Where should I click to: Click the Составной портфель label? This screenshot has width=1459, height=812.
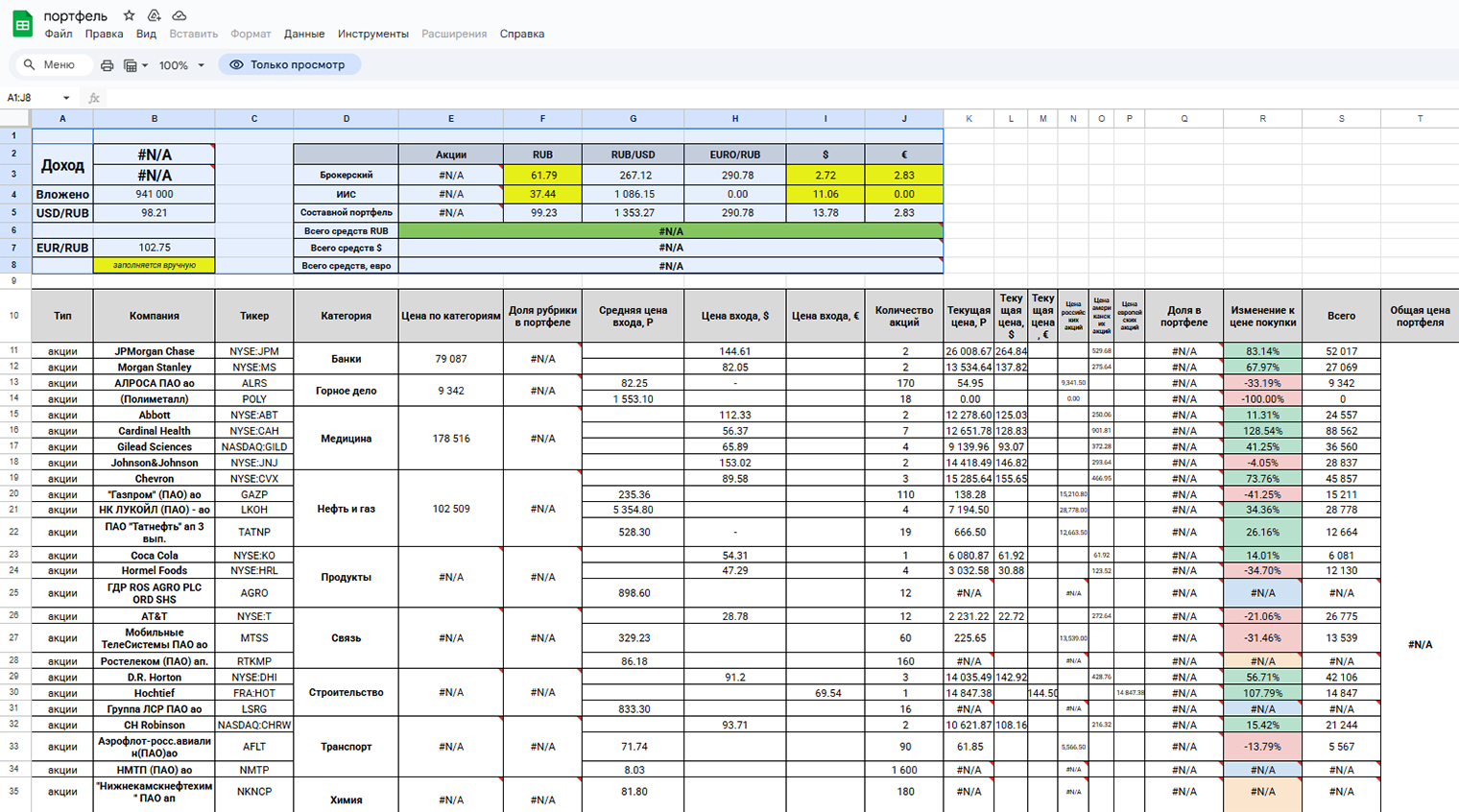[346, 212]
